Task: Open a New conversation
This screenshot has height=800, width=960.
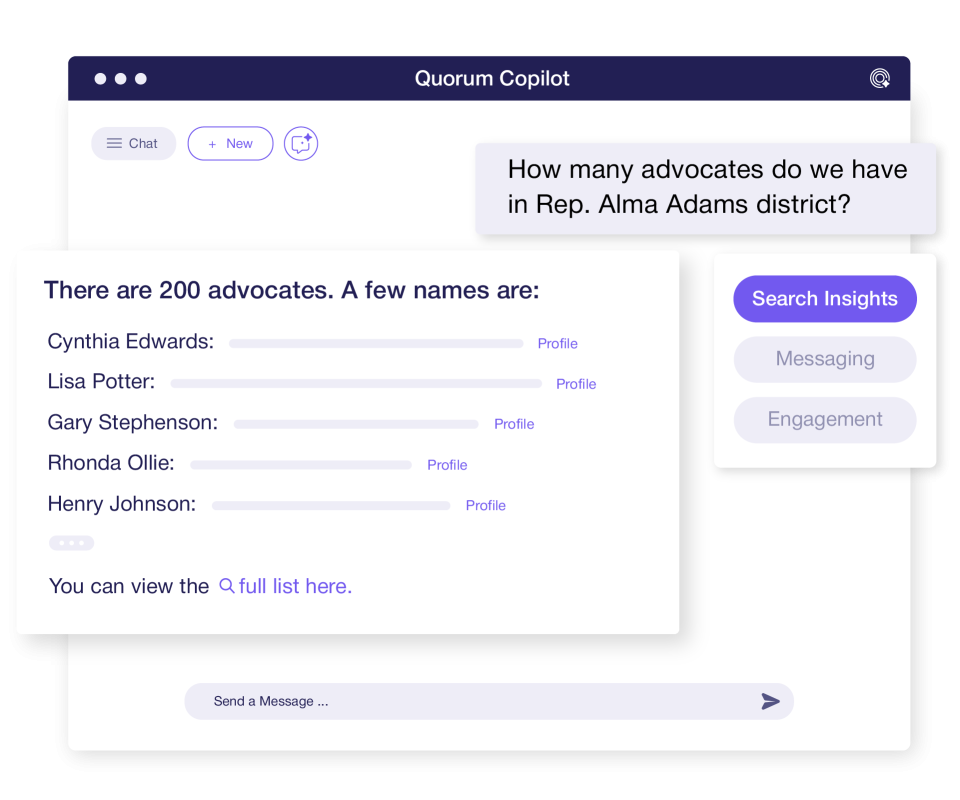Action: pyautogui.click(x=230, y=143)
